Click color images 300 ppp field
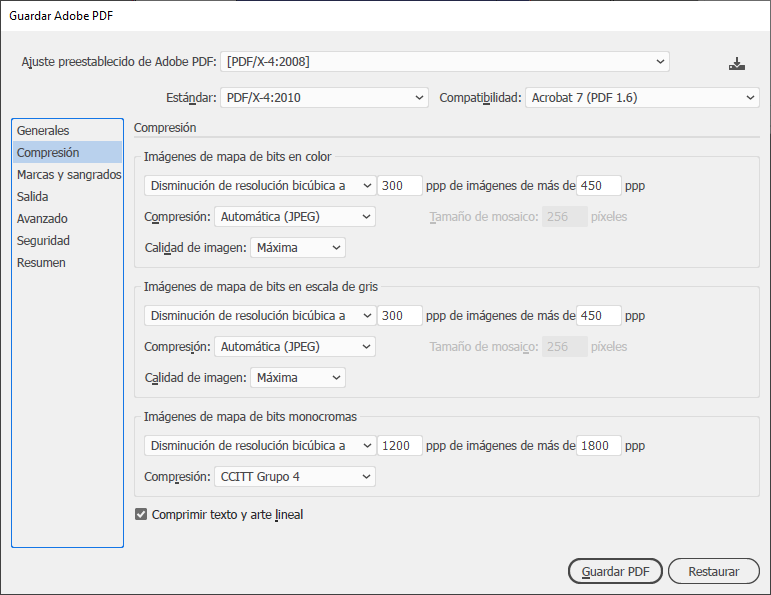771x595 pixels. coord(400,185)
